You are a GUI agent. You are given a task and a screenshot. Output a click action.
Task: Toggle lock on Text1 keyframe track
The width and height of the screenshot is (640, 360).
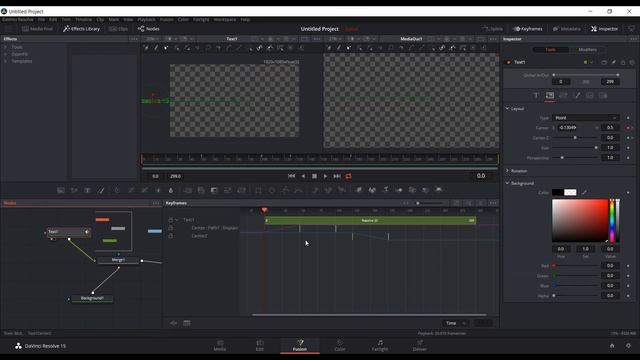pyautogui.click(x=171, y=220)
